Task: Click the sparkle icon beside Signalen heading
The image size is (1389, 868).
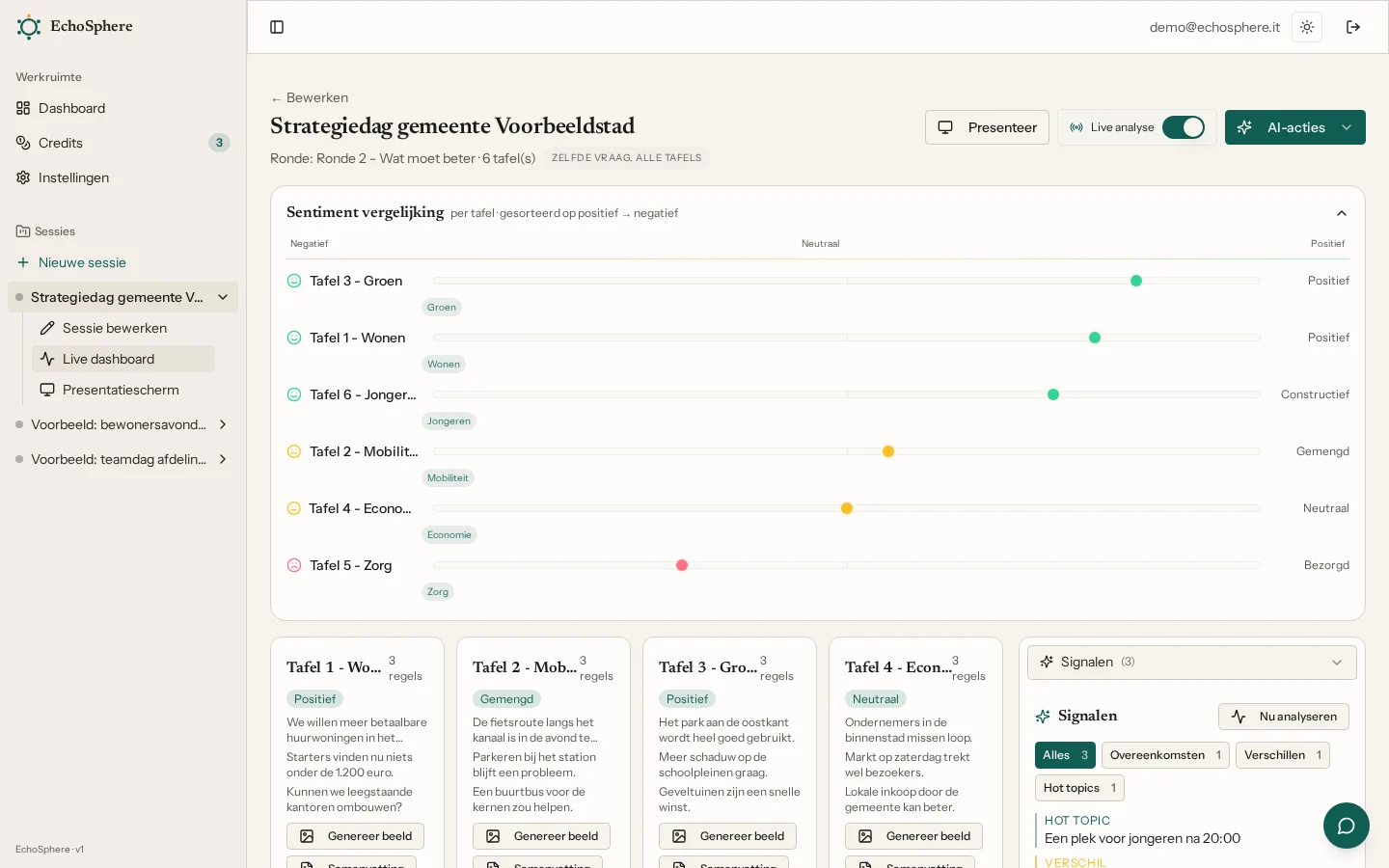Action: (x=1043, y=717)
